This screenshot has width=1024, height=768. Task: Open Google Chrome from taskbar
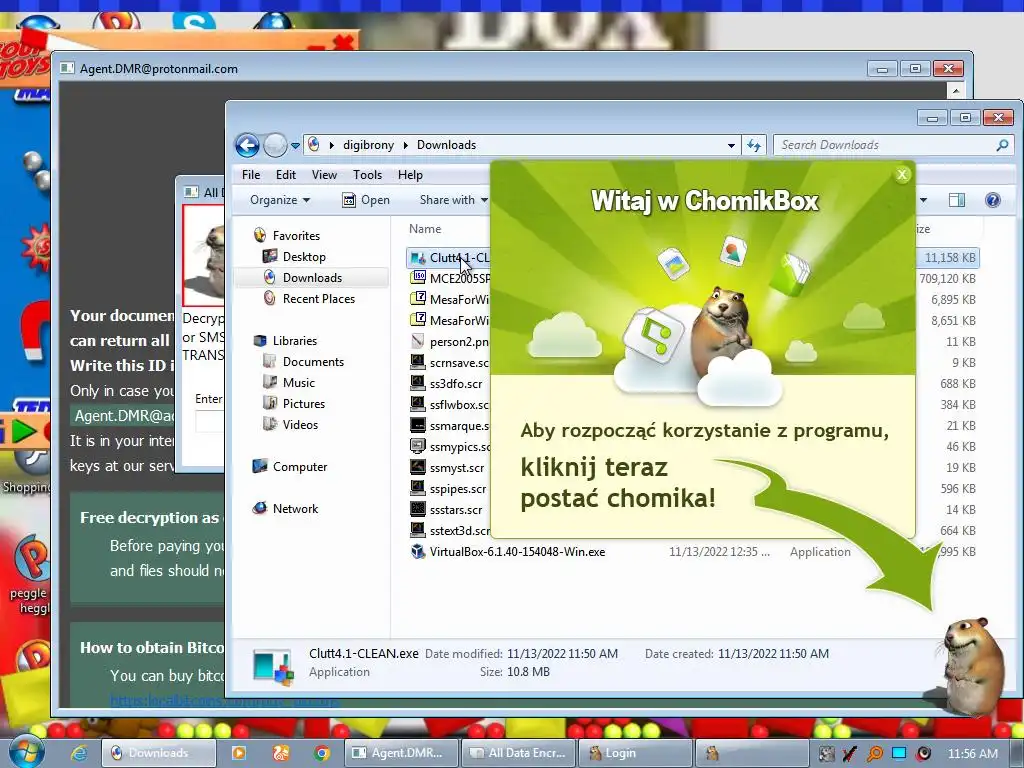321,753
